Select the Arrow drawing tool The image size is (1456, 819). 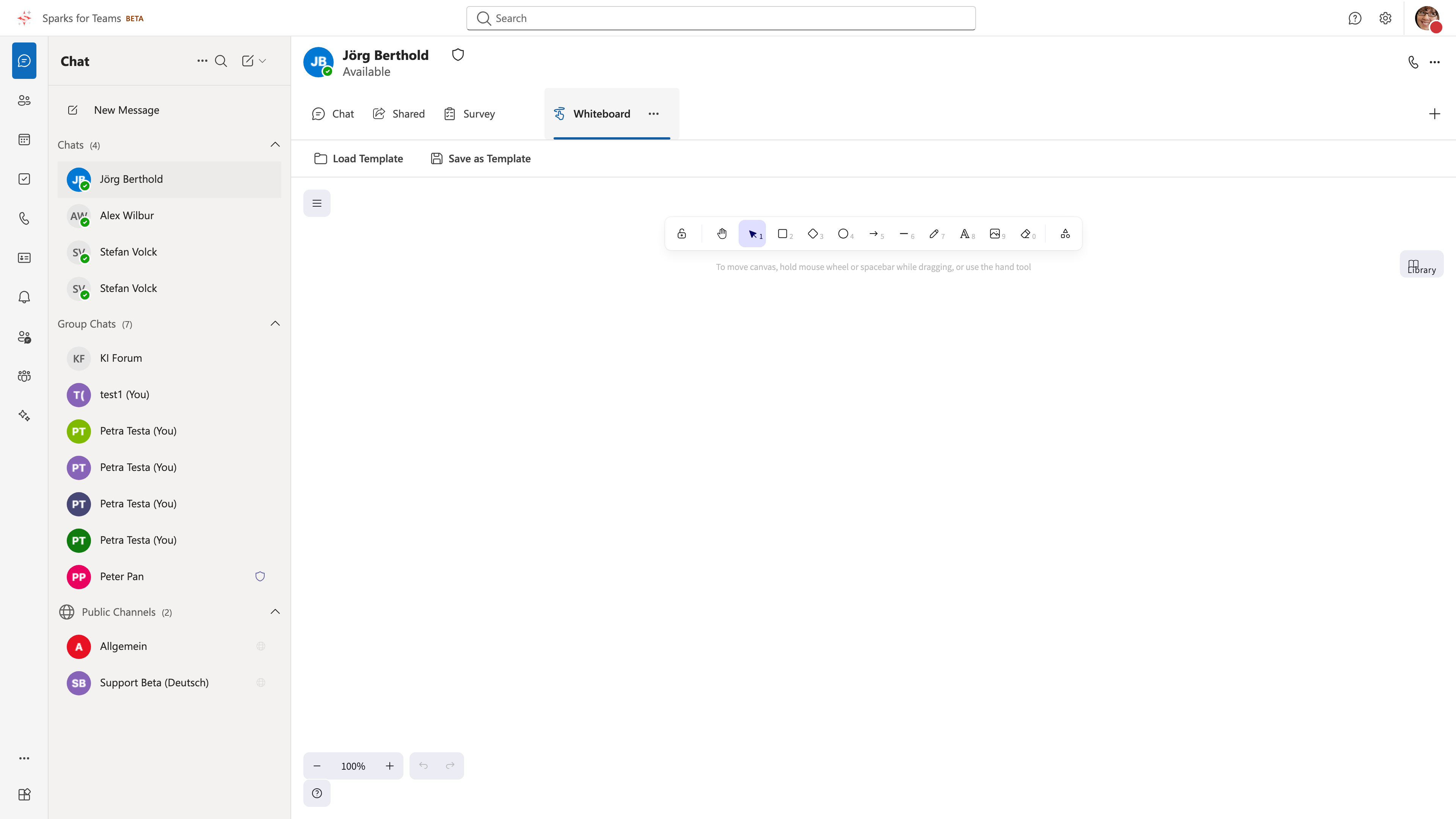point(874,234)
